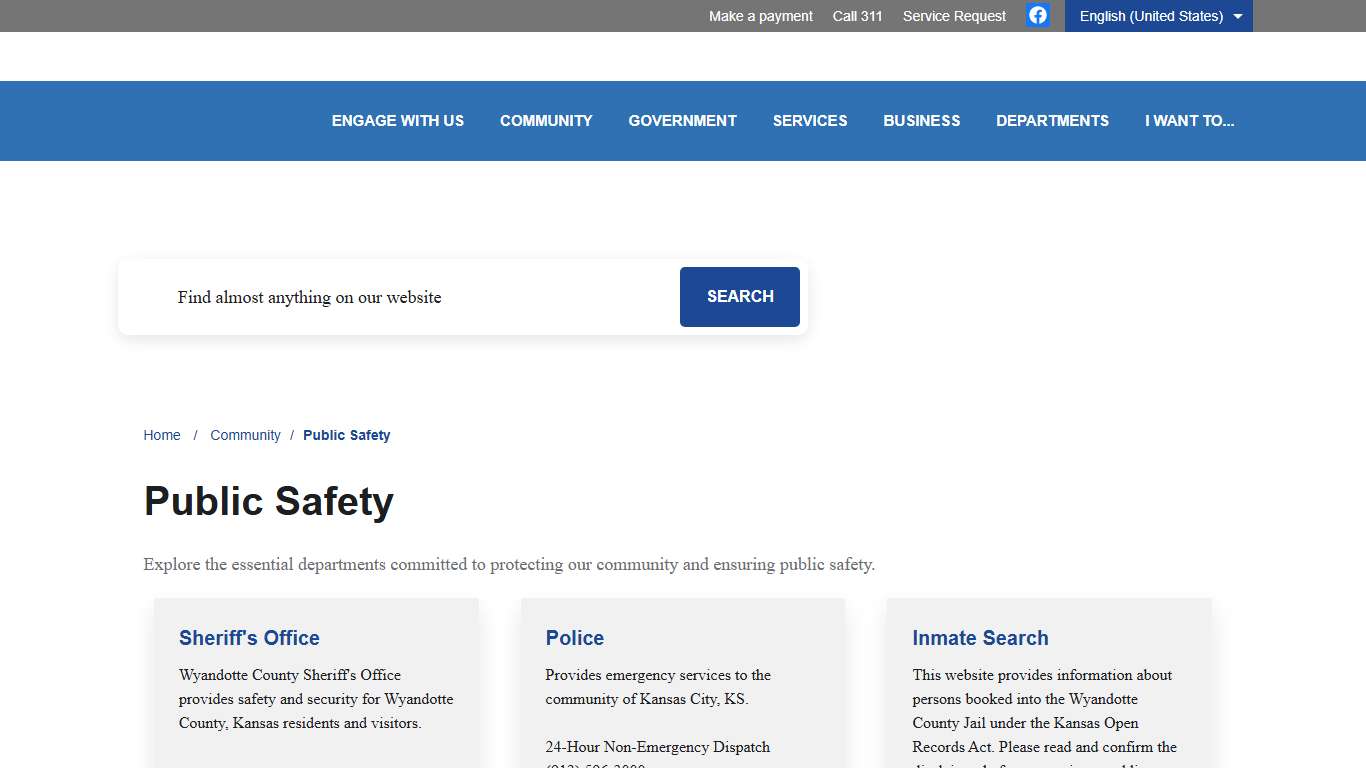The height and width of the screenshot is (768, 1366).
Task: Open the county's Facebook page
Action: [1037, 15]
